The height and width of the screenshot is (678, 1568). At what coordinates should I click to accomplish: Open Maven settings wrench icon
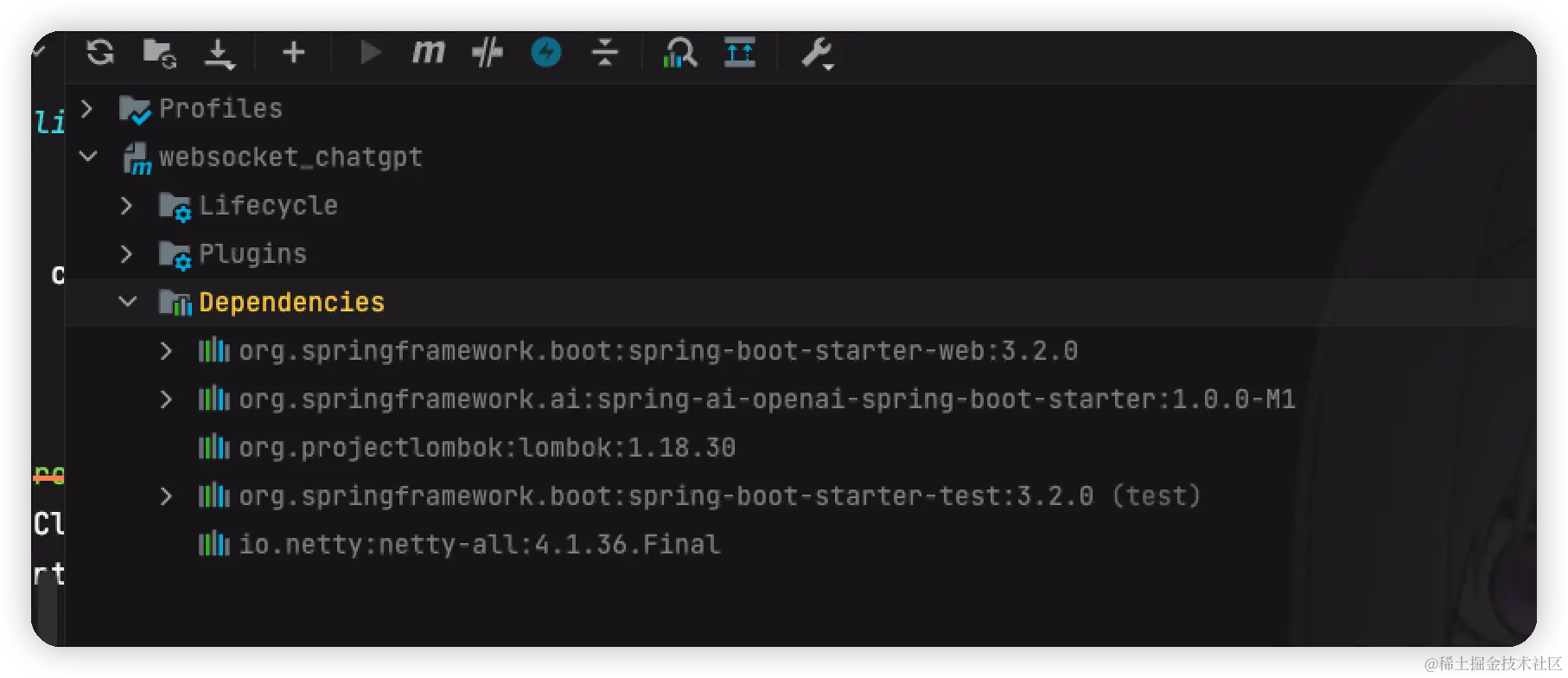point(817,54)
